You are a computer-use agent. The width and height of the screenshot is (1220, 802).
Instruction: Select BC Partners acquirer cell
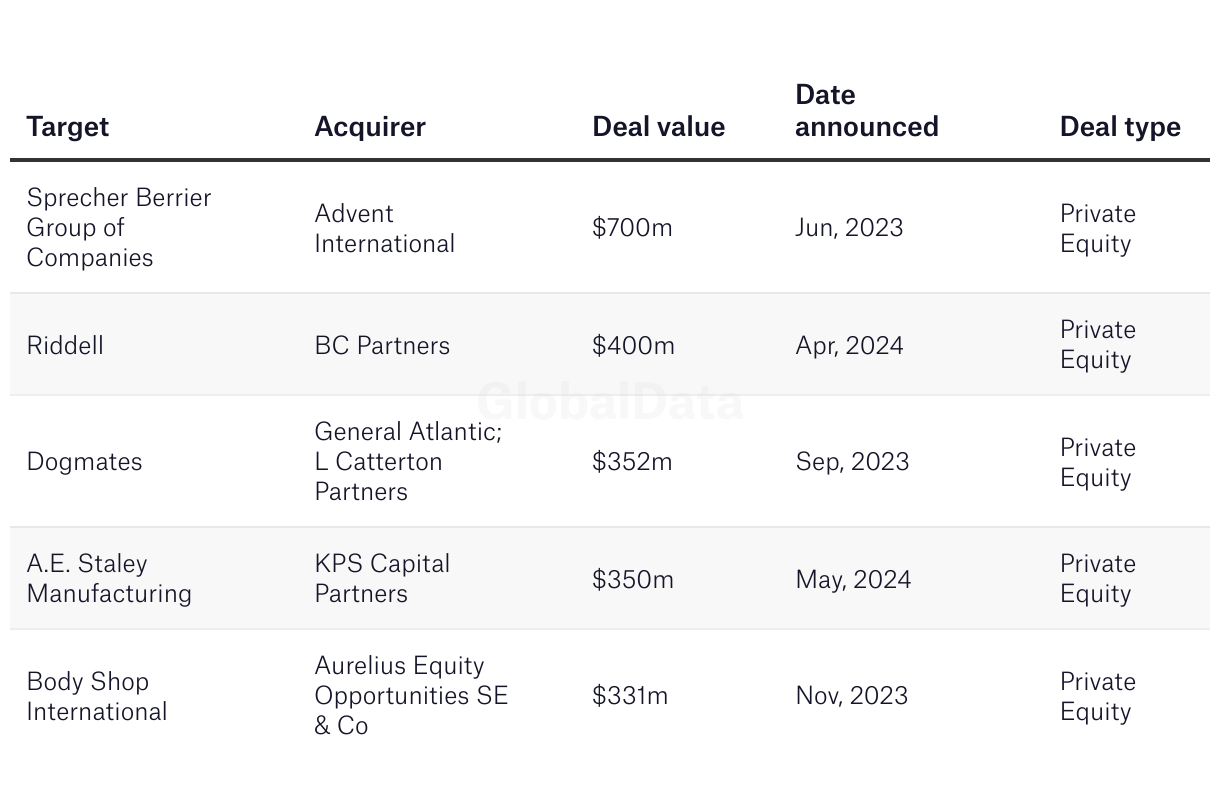point(382,346)
